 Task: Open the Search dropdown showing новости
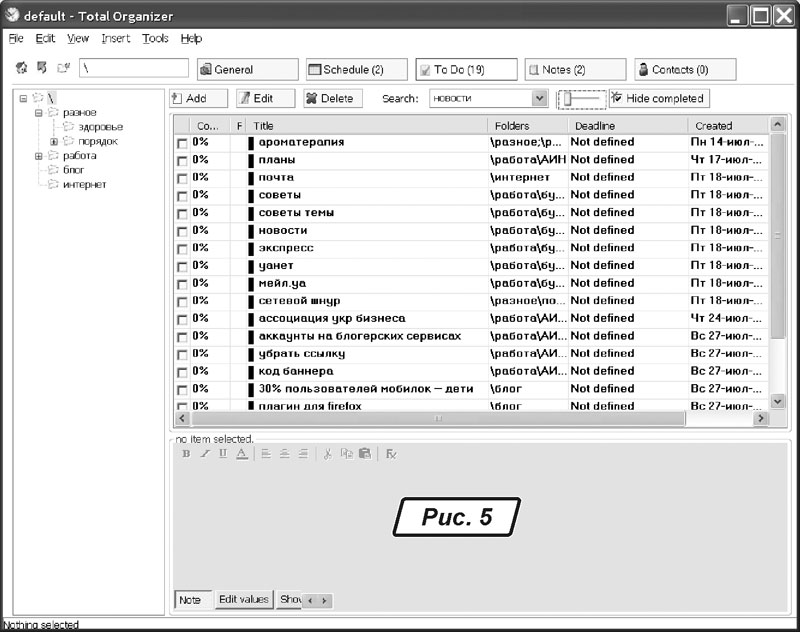point(540,98)
